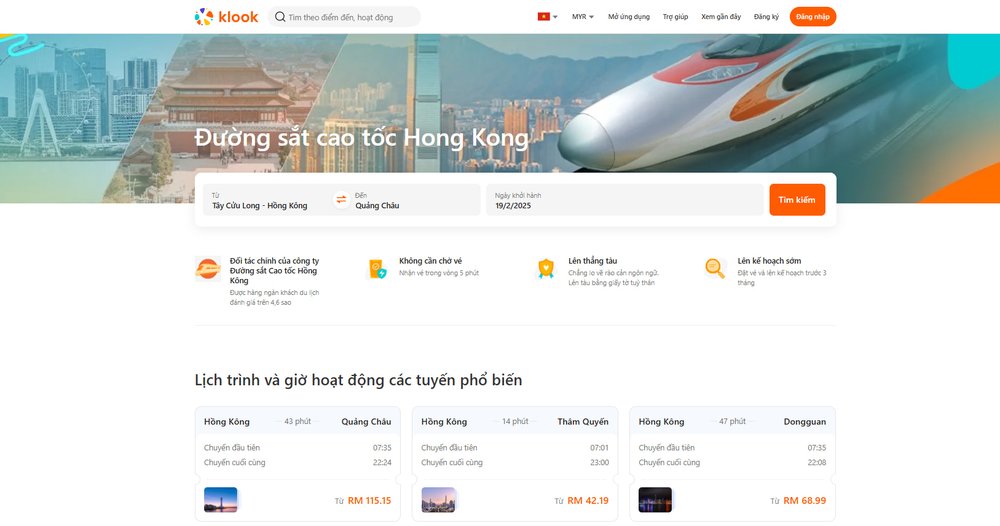Open the Quảng Châu route thumbnail
Screen dimensions: 1000x526
coord(221,500)
